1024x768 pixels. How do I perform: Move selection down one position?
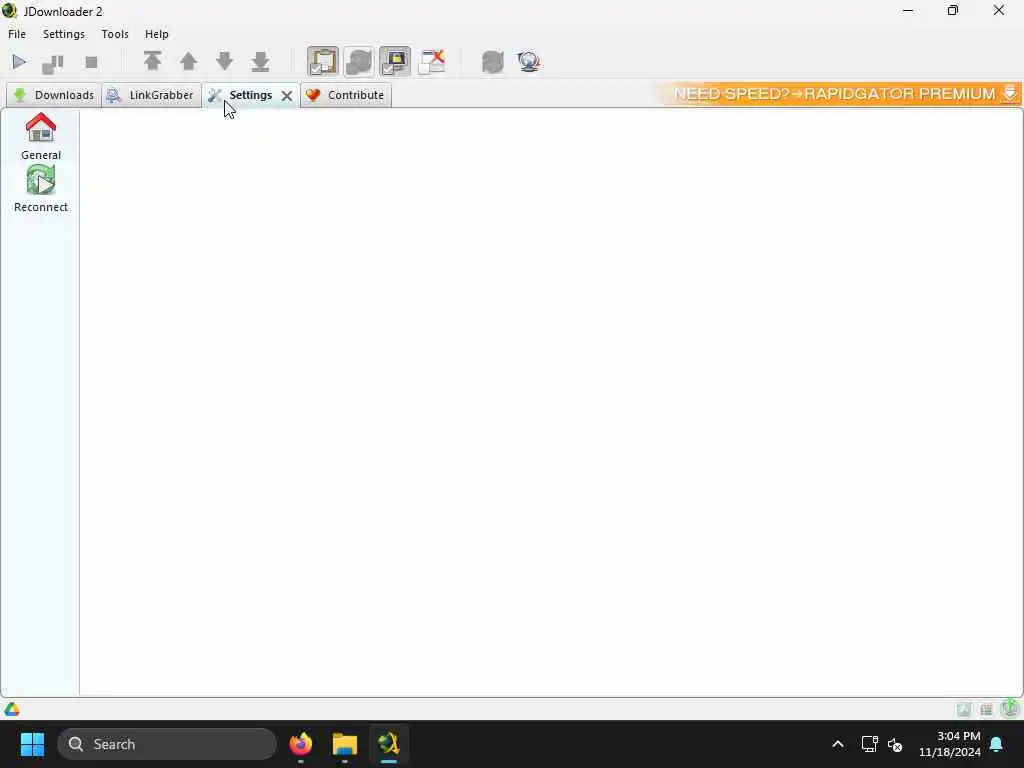coord(225,61)
